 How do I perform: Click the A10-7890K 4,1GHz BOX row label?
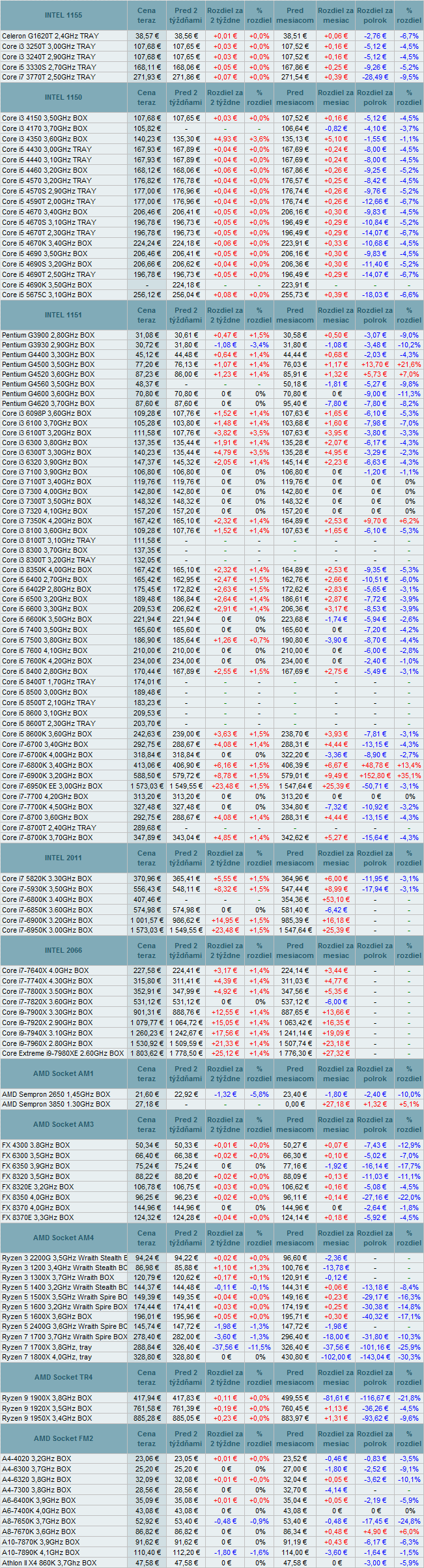(x=40, y=1552)
